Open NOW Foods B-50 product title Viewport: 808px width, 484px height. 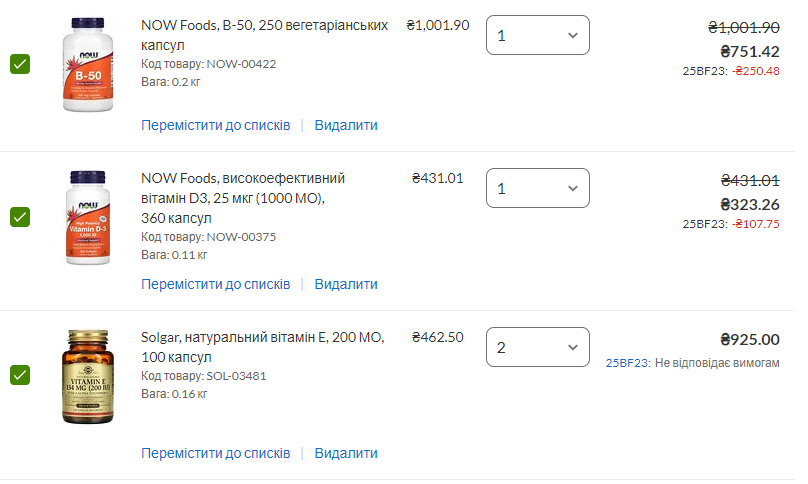coord(264,35)
